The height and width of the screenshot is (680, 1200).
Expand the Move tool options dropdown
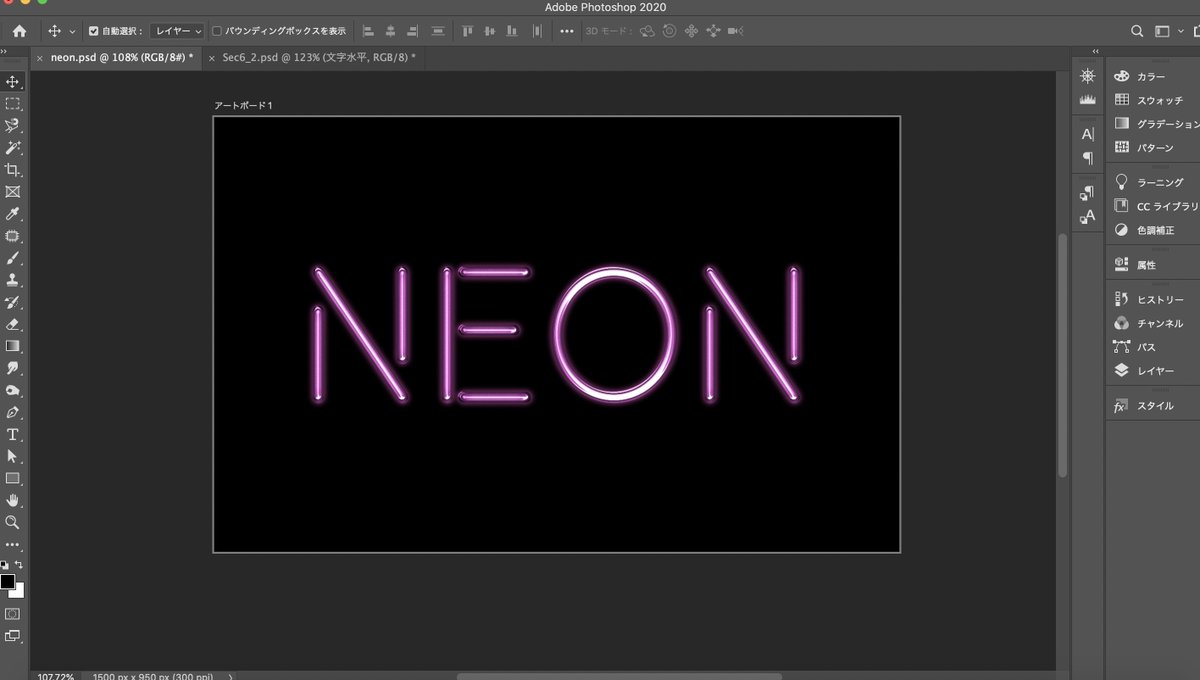71,30
